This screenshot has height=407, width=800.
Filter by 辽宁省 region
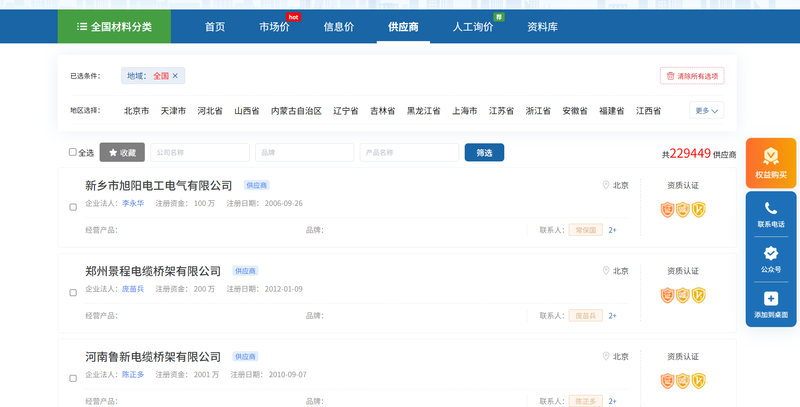[346, 111]
